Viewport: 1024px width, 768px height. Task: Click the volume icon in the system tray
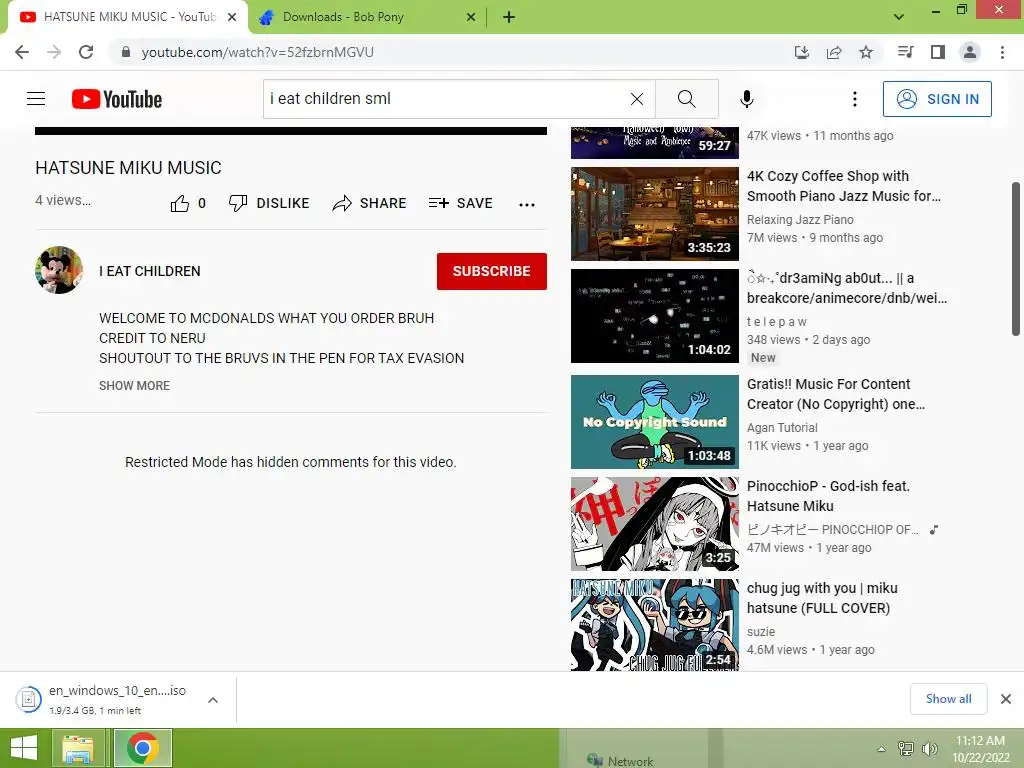point(929,748)
